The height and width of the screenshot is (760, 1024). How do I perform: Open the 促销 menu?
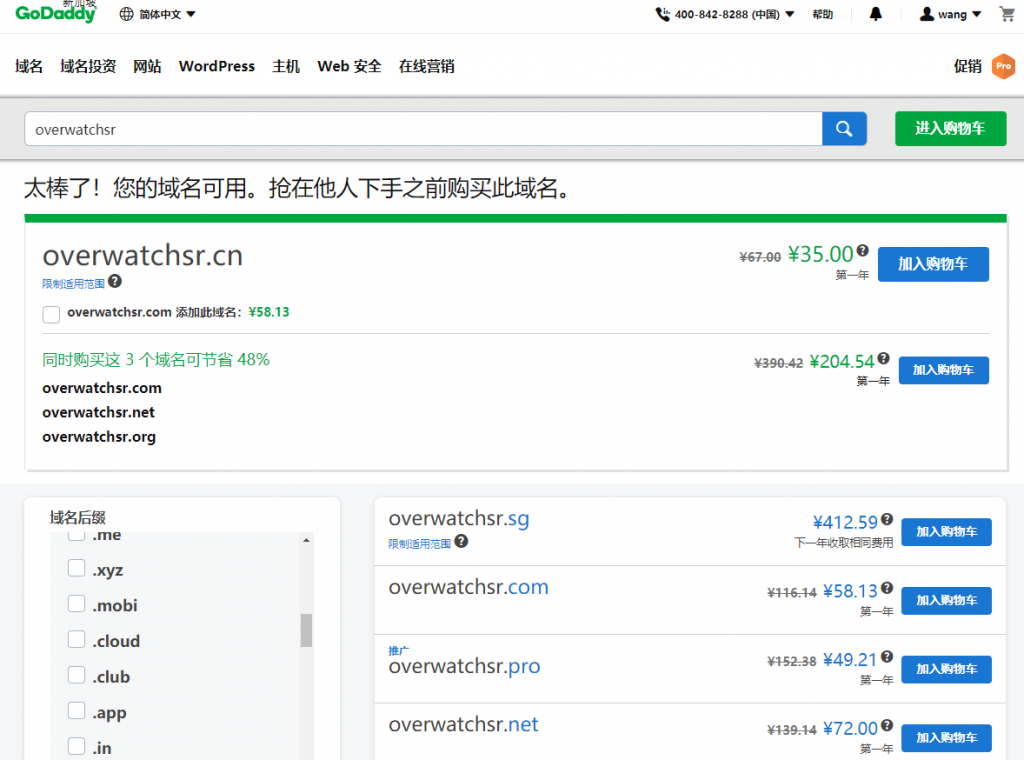point(967,66)
